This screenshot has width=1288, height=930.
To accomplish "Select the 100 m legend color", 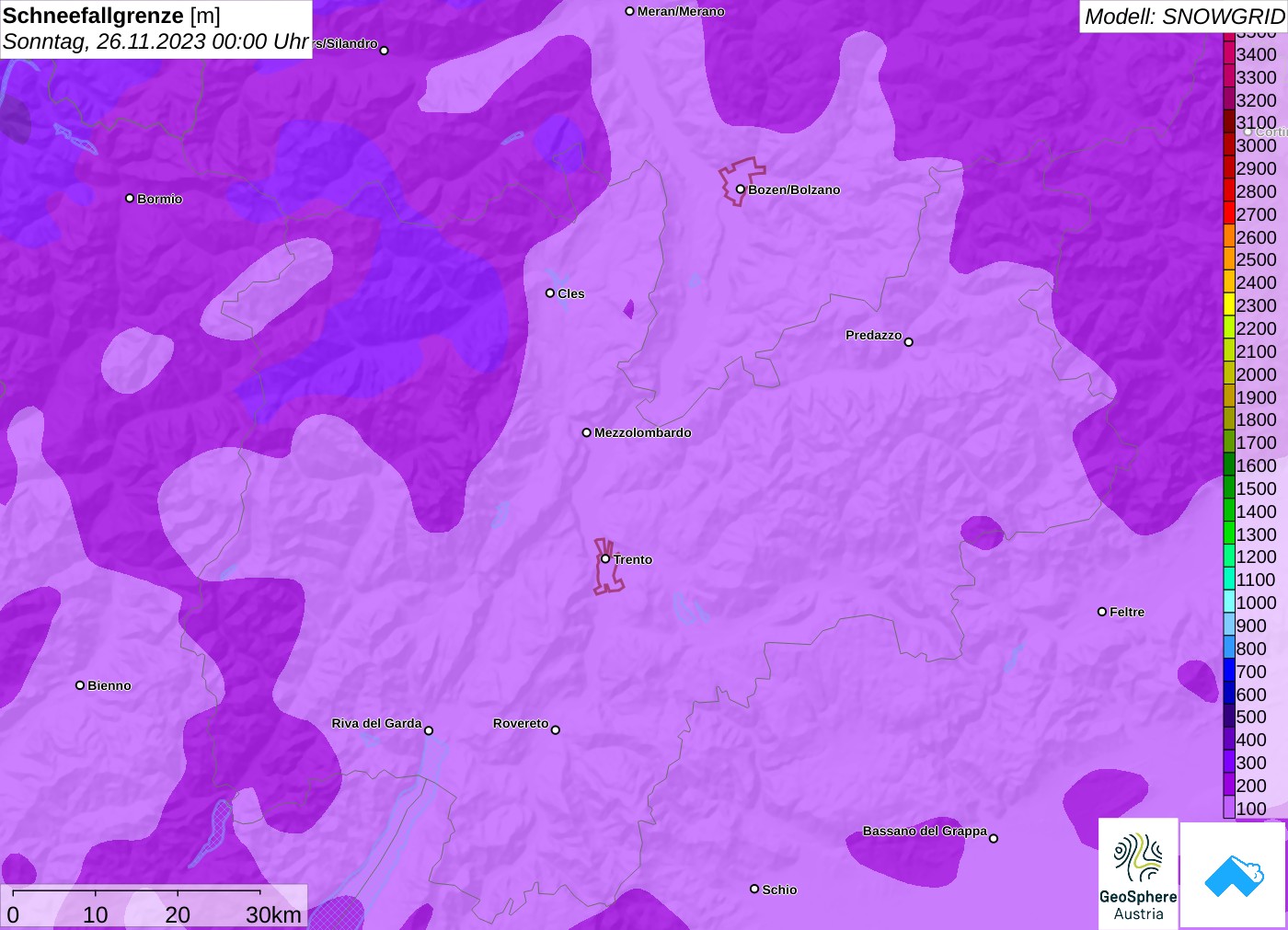I will pos(1229,809).
